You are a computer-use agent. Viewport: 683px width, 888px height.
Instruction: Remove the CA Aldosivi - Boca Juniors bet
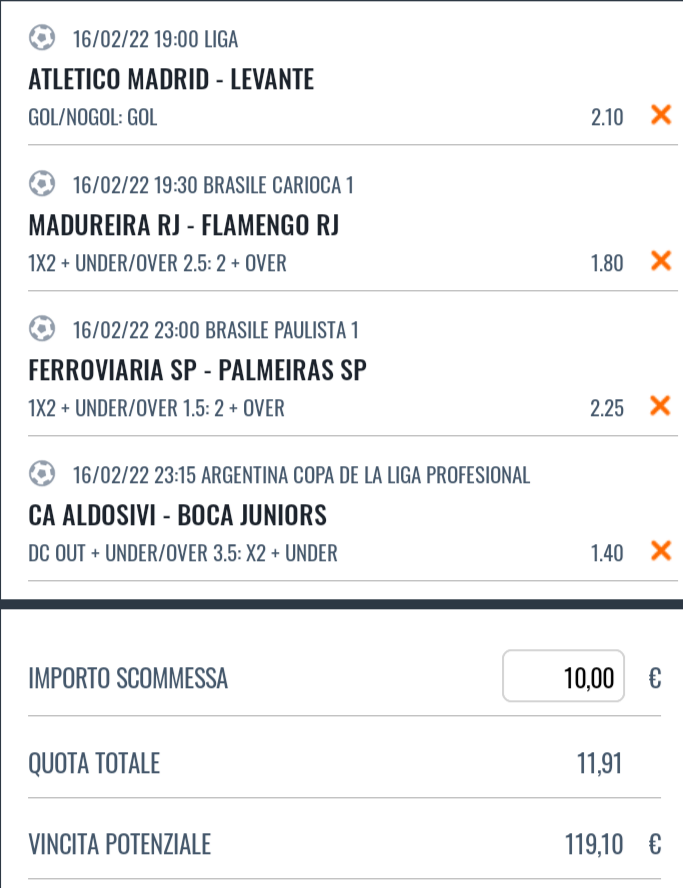[x=661, y=550]
